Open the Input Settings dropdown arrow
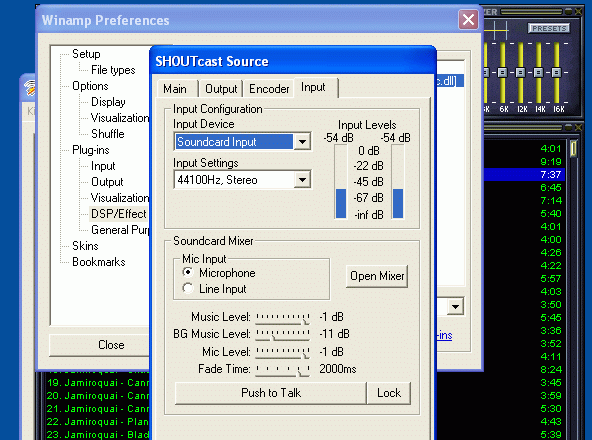Viewport: 592px width, 440px height. point(302,180)
